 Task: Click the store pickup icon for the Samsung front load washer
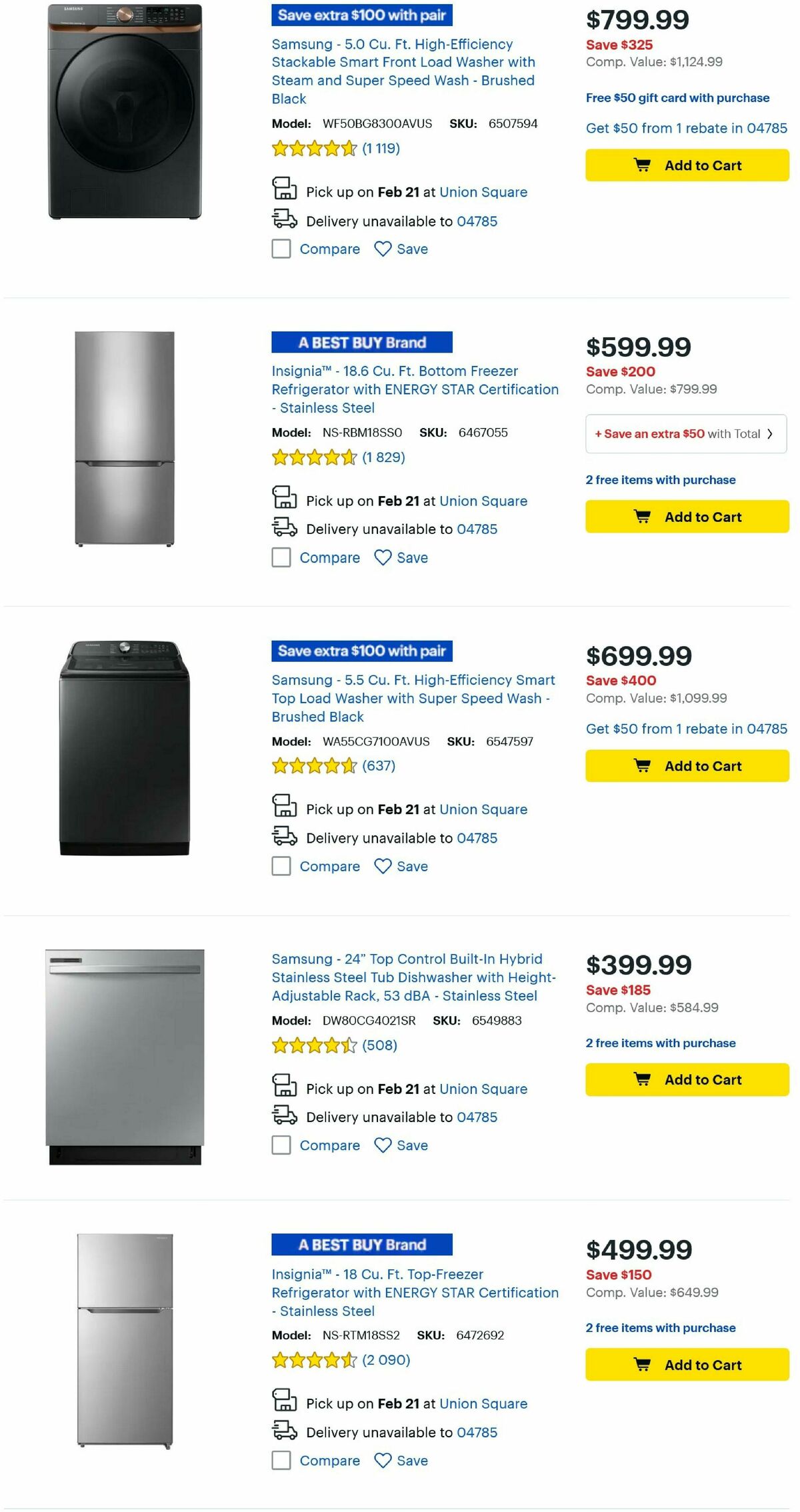[285, 191]
